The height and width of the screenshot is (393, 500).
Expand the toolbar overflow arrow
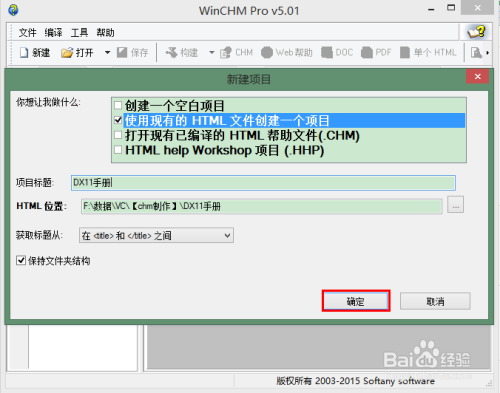point(488,53)
